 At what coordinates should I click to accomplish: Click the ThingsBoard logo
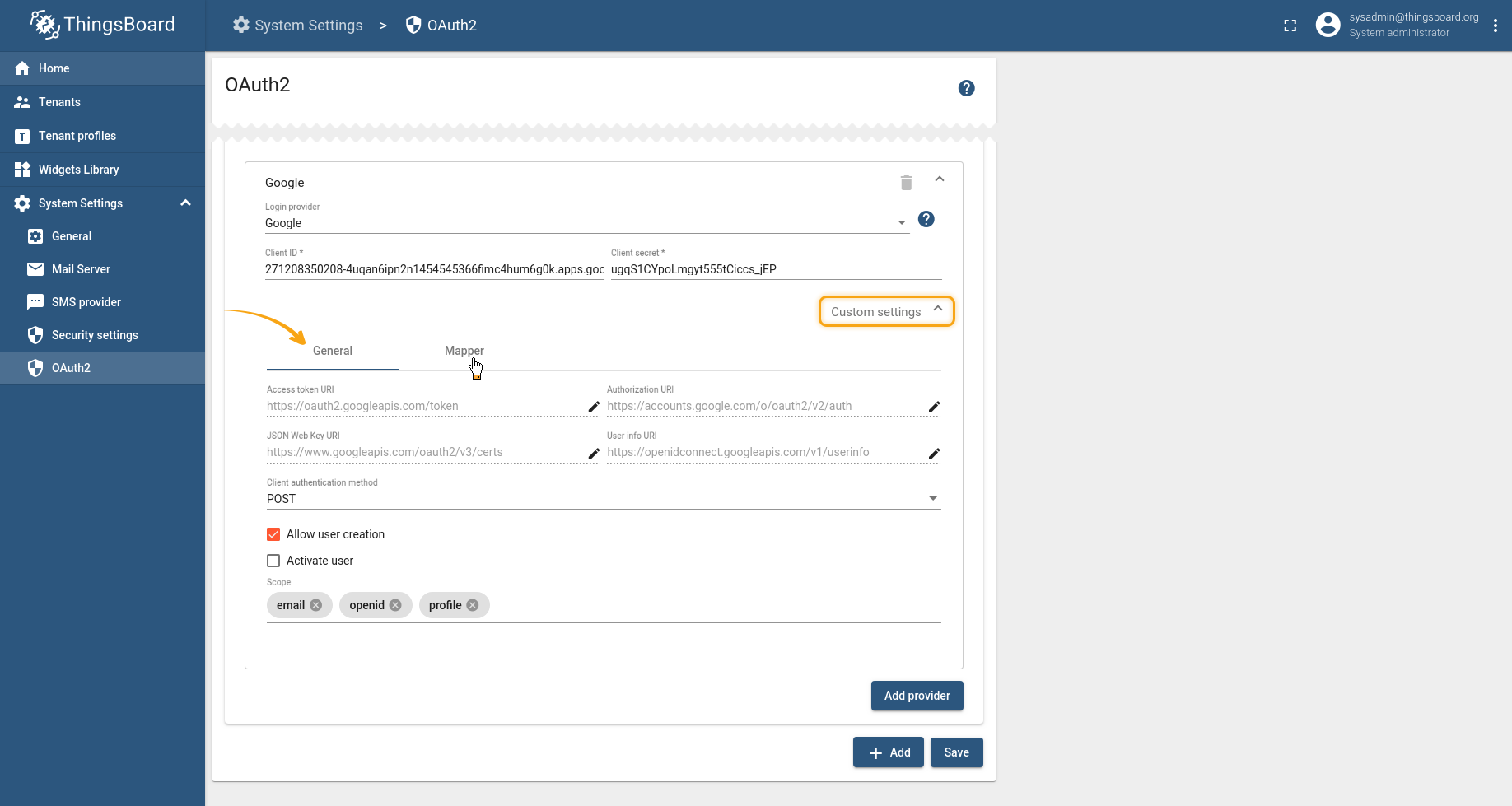click(x=102, y=25)
